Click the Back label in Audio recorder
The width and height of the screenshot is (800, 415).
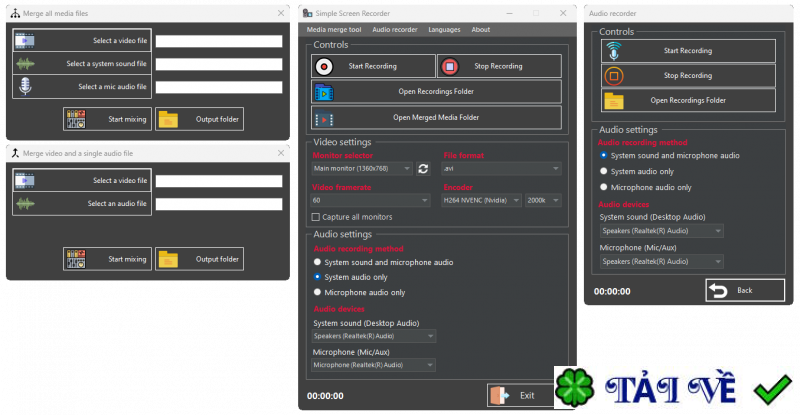(744, 290)
